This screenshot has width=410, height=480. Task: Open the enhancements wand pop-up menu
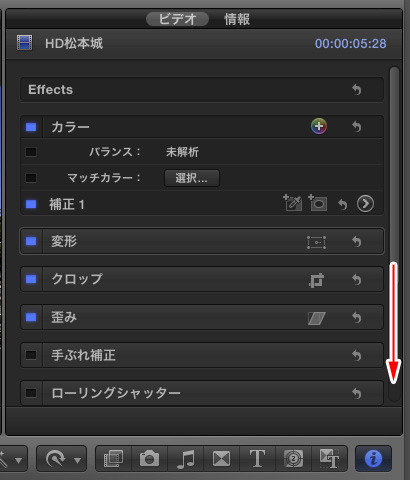click(12, 459)
